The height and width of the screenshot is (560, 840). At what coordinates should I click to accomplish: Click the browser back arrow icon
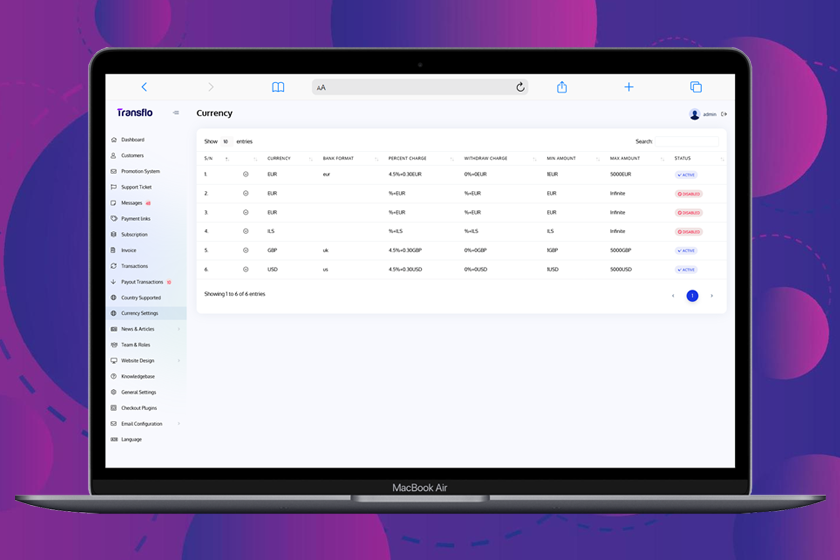tap(144, 88)
